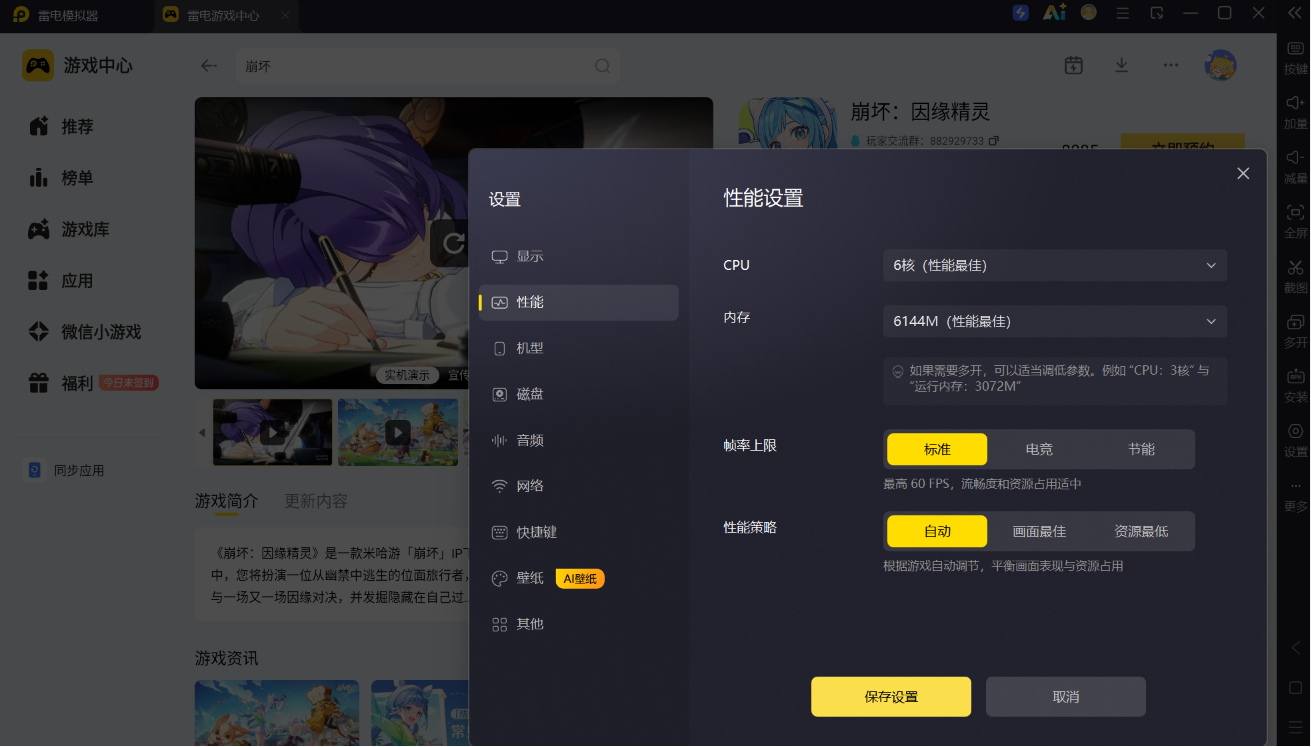This screenshot has height=747, width=1311.
Task: Open 其他 settings section
Action: point(579,624)
